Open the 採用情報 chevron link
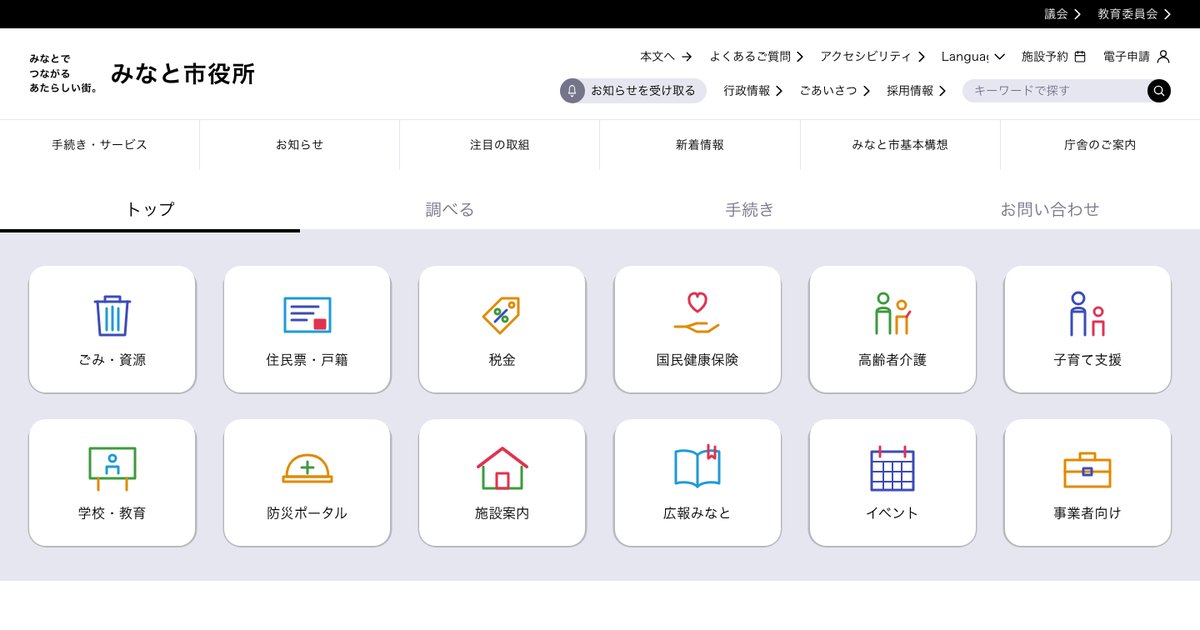Viewport: 1200px width, 630px height. tap(916, 91)
